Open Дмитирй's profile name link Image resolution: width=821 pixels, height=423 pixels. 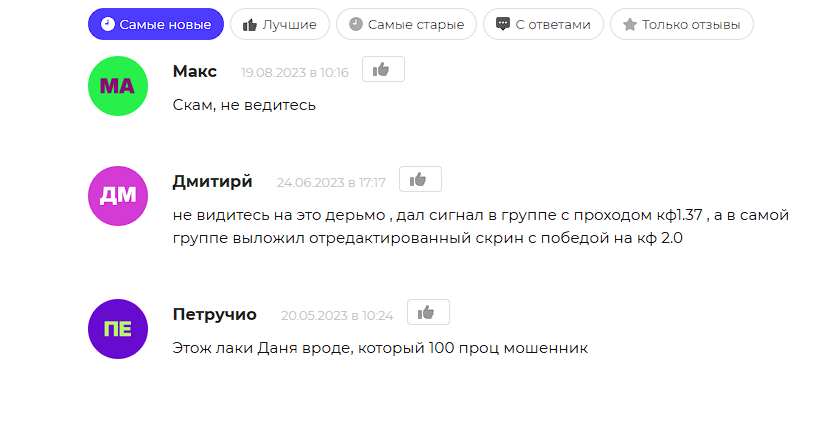pyautogui.click(x=212, y=182)
